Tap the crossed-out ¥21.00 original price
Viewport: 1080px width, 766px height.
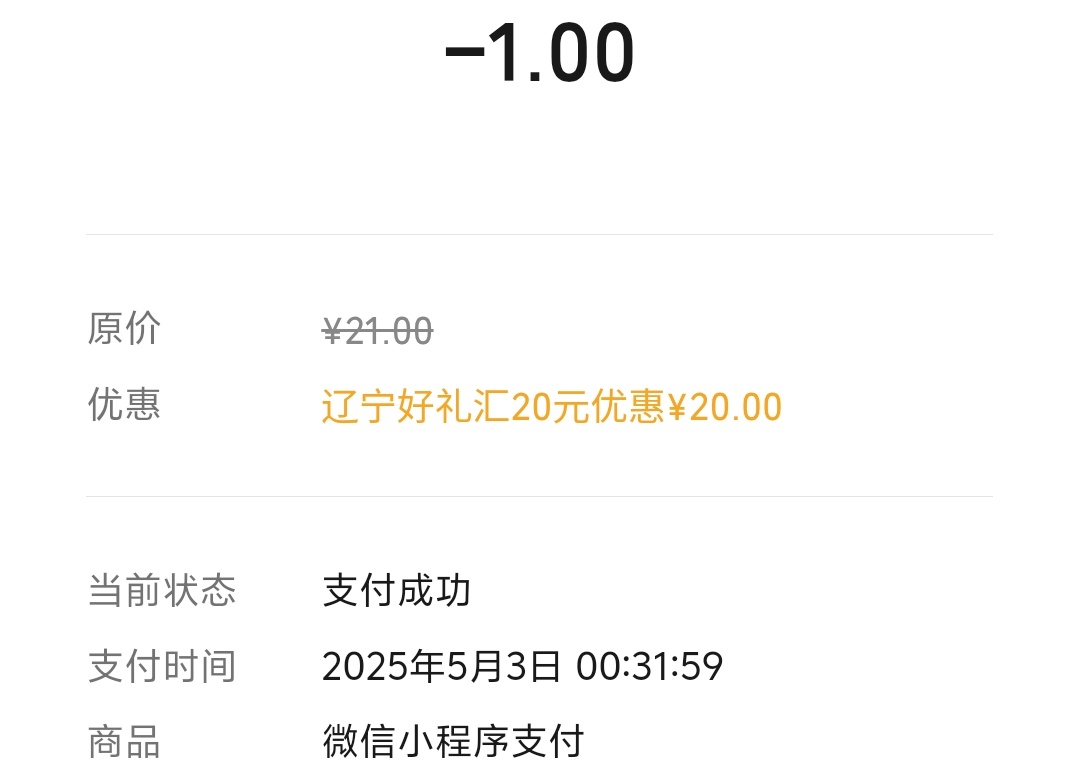(x=377, y=331)
